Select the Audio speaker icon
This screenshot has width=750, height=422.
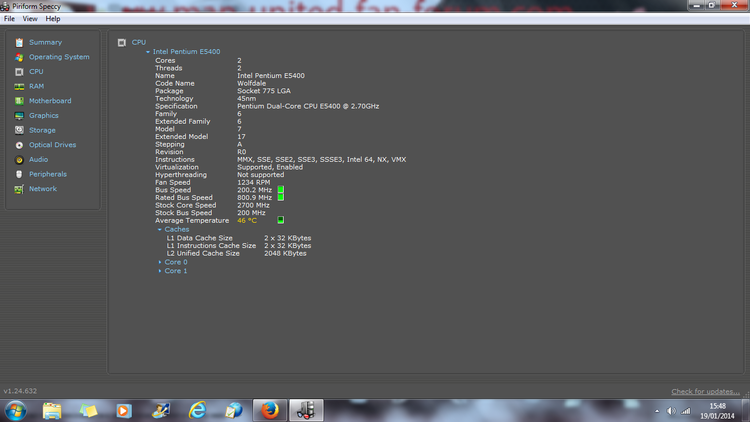tap(19, 159)
